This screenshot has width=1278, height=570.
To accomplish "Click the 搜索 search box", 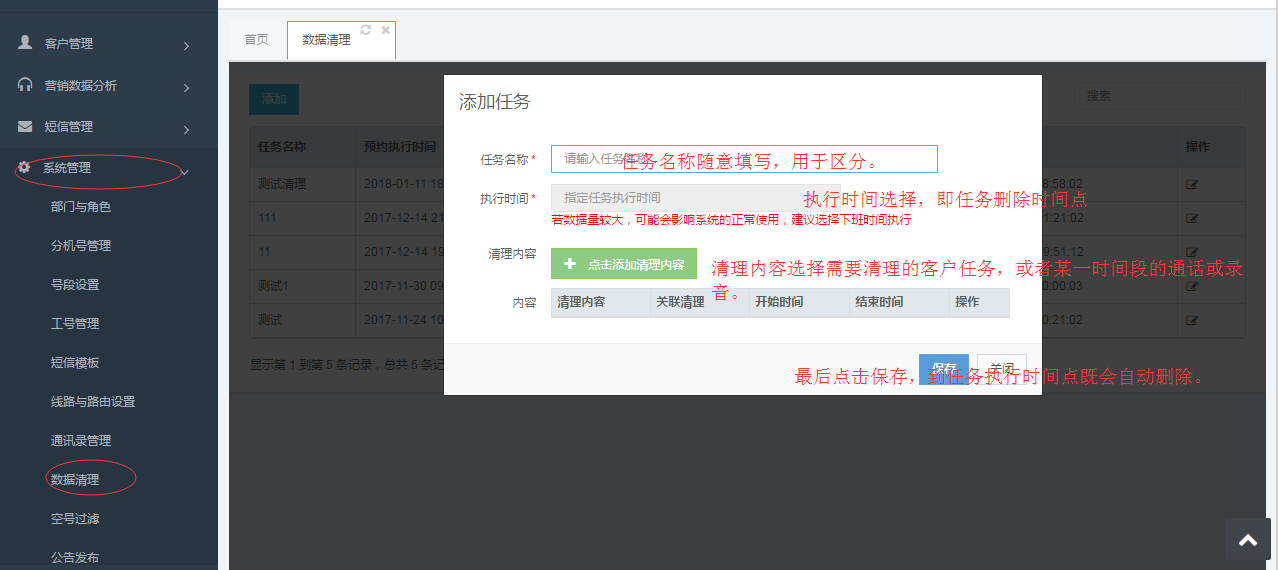I will pos(1159,96).
